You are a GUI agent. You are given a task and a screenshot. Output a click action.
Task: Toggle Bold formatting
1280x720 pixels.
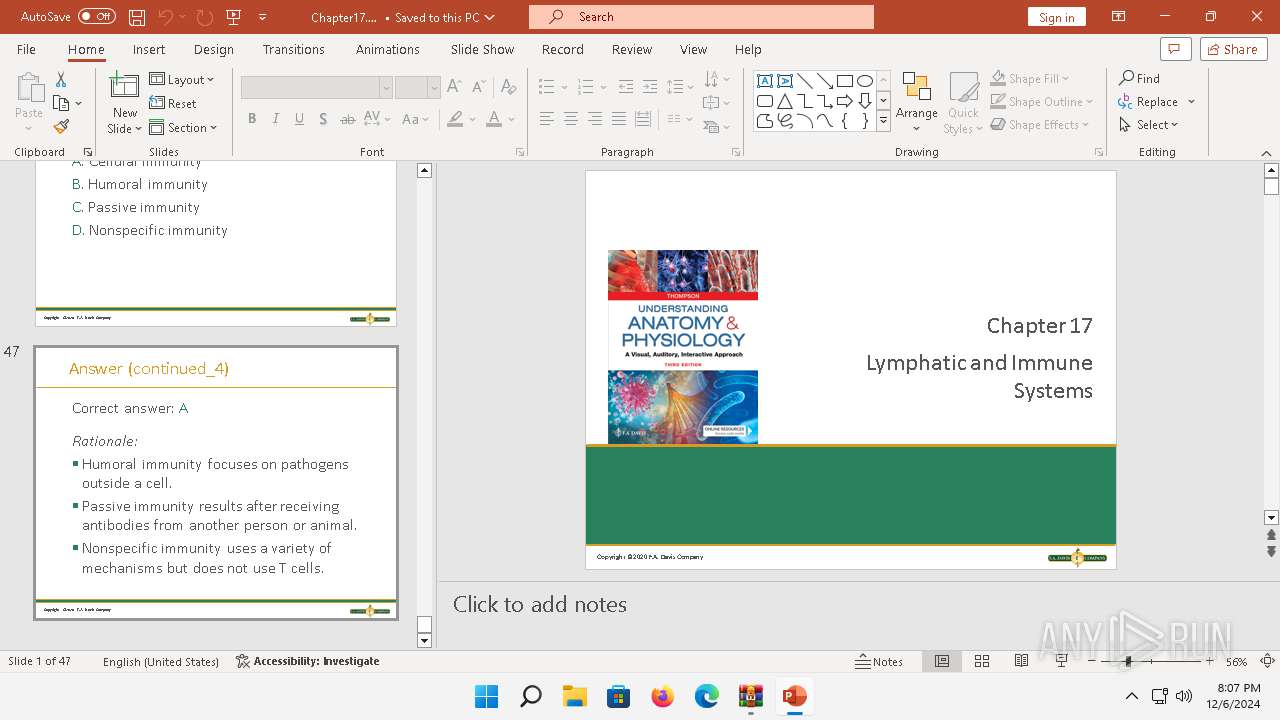point(252,119)
